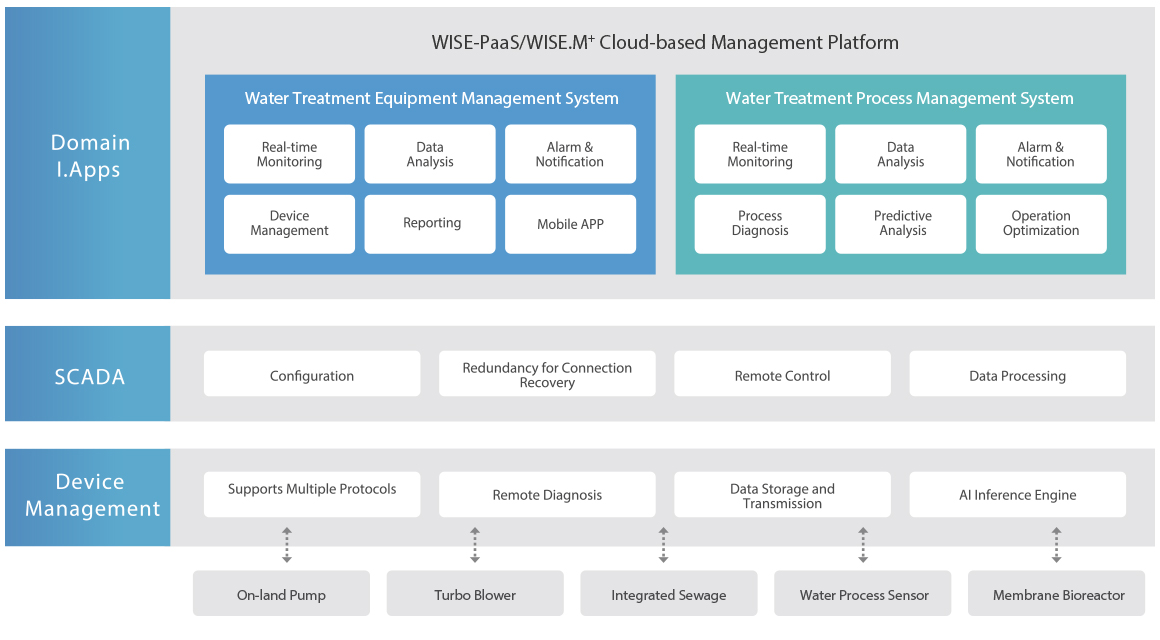Select Water Treatment Process Management System heading
Image resolution: width=1160 pixels, height=640 pixels.
(899, 98)
